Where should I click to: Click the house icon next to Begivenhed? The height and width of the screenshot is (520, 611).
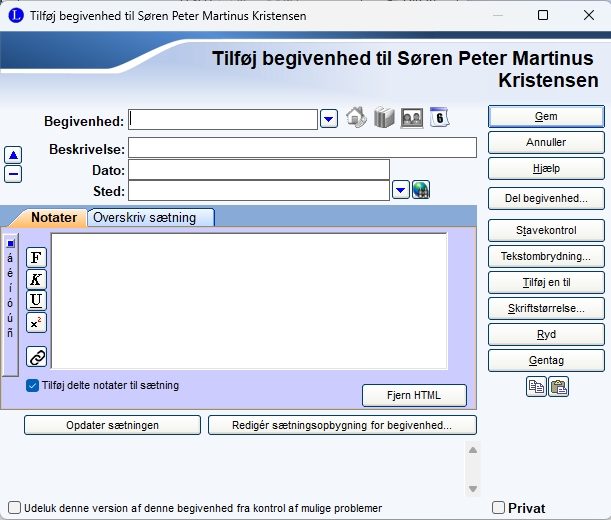[x=357, y=119]
